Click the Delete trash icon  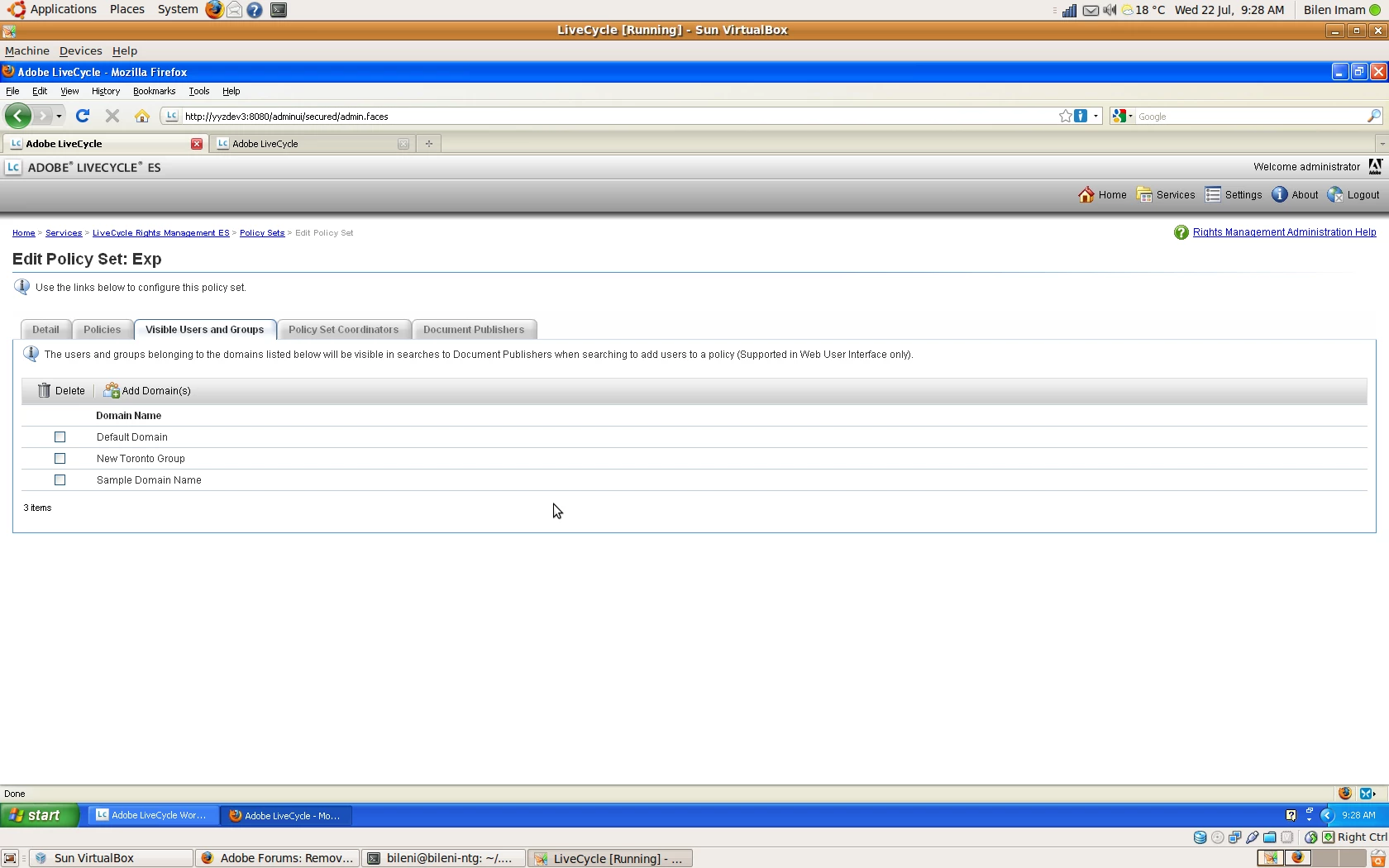coord(44,390)
